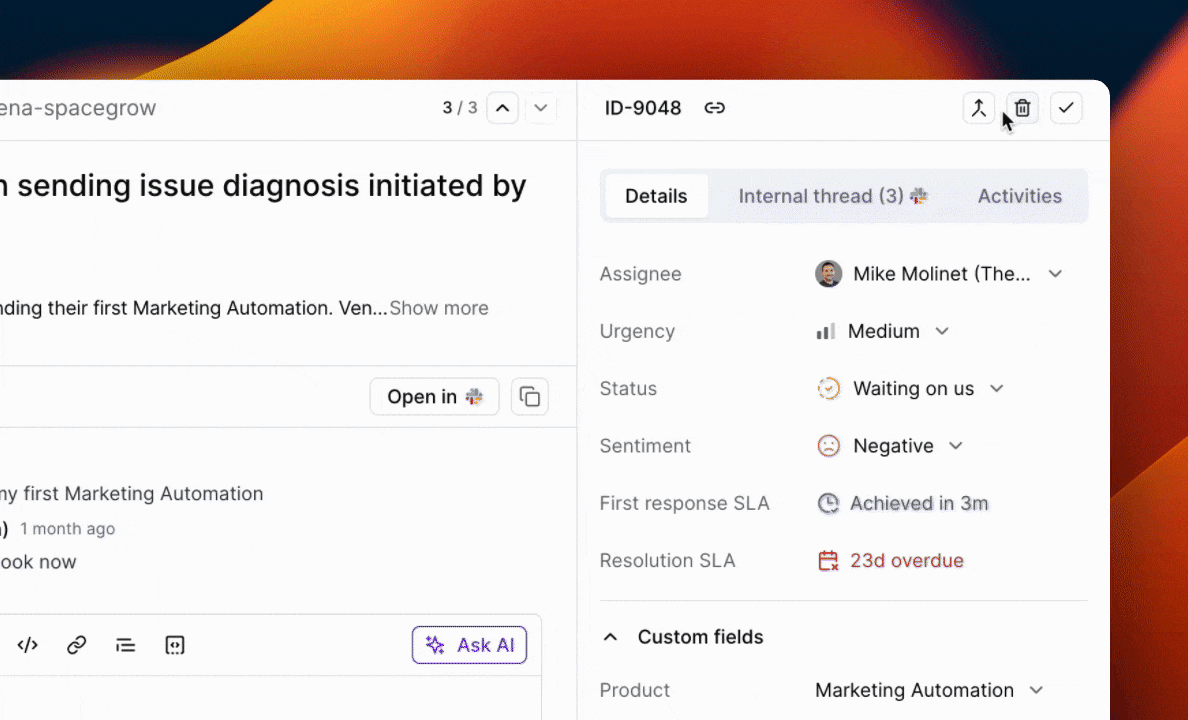This screenshot has height=720, width=1188.
Task: Click the Ask AI button
Action: pos(469,645)
